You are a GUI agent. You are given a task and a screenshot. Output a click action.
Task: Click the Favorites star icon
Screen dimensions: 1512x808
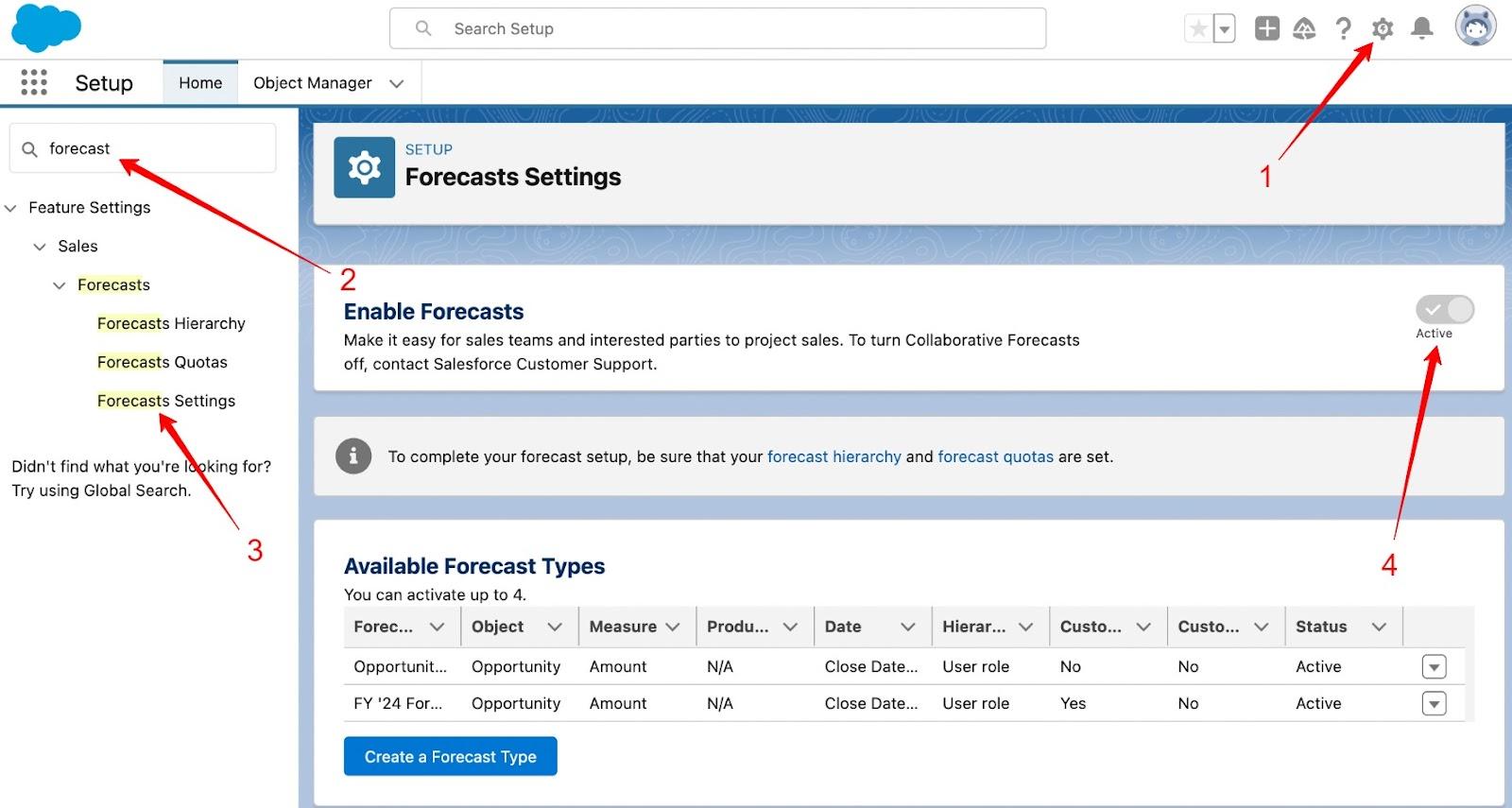(x=1198, y=29)
